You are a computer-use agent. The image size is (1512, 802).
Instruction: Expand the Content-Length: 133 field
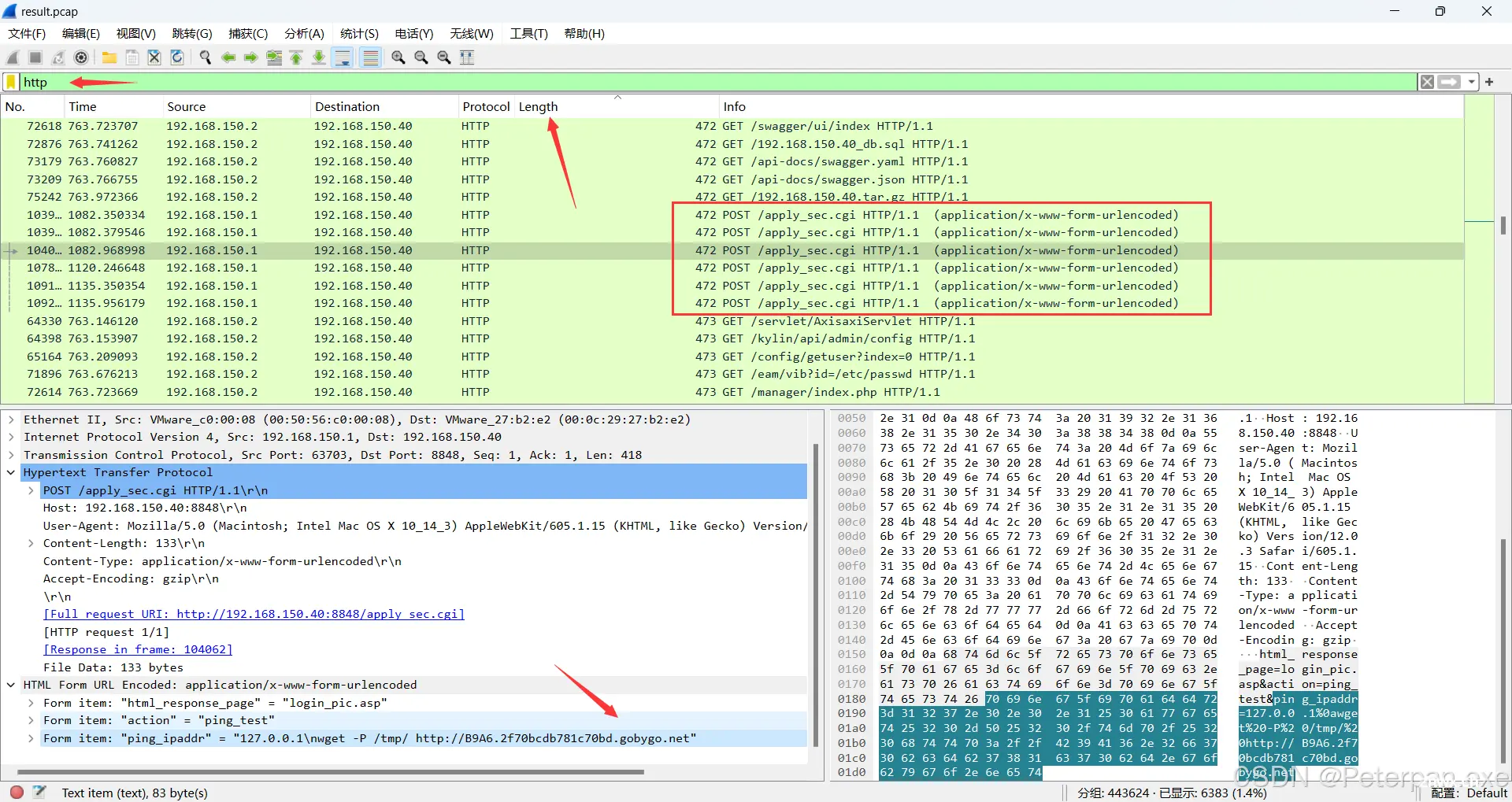31,543
